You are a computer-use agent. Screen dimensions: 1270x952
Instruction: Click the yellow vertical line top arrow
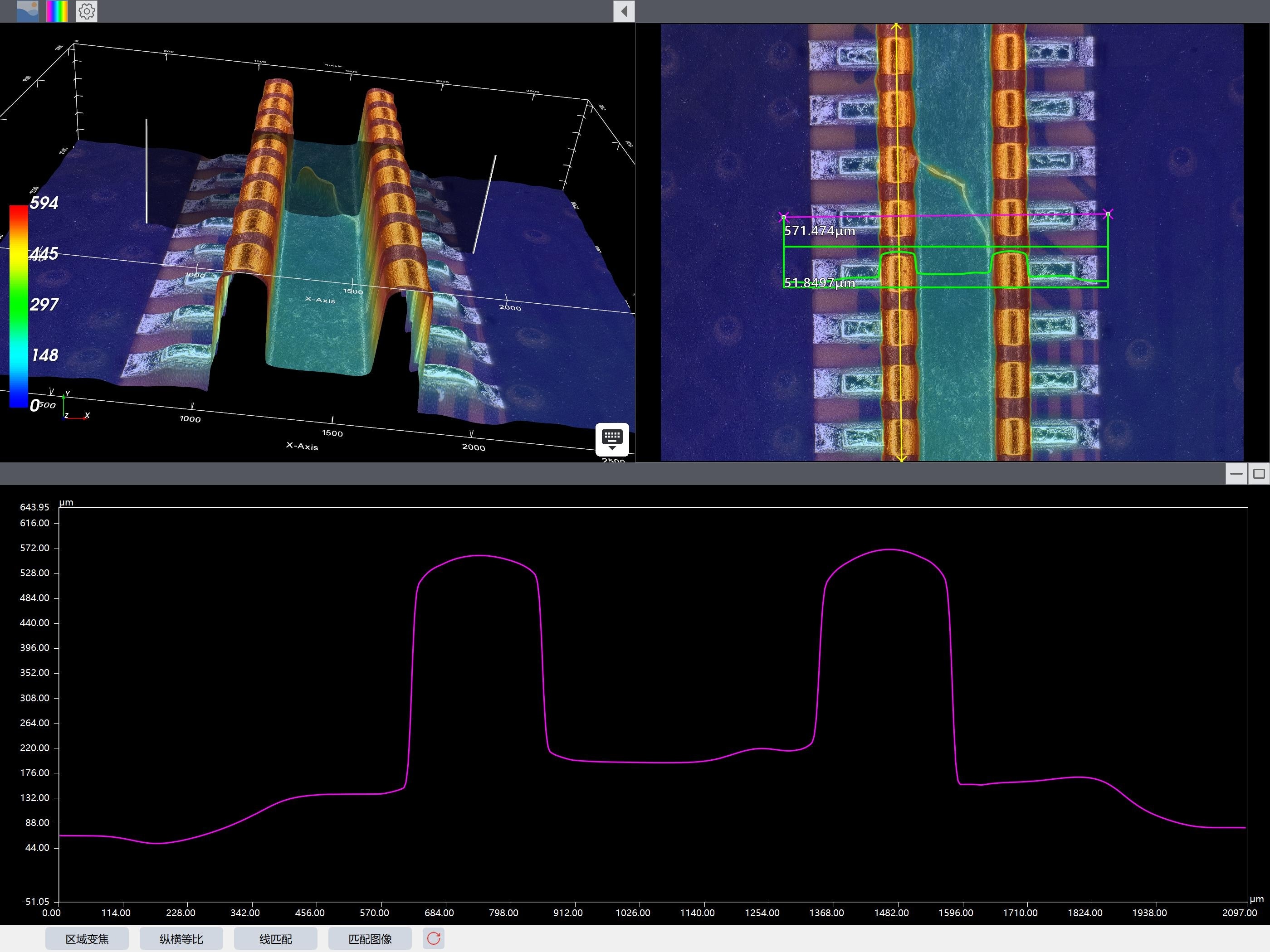pos(896,26)
